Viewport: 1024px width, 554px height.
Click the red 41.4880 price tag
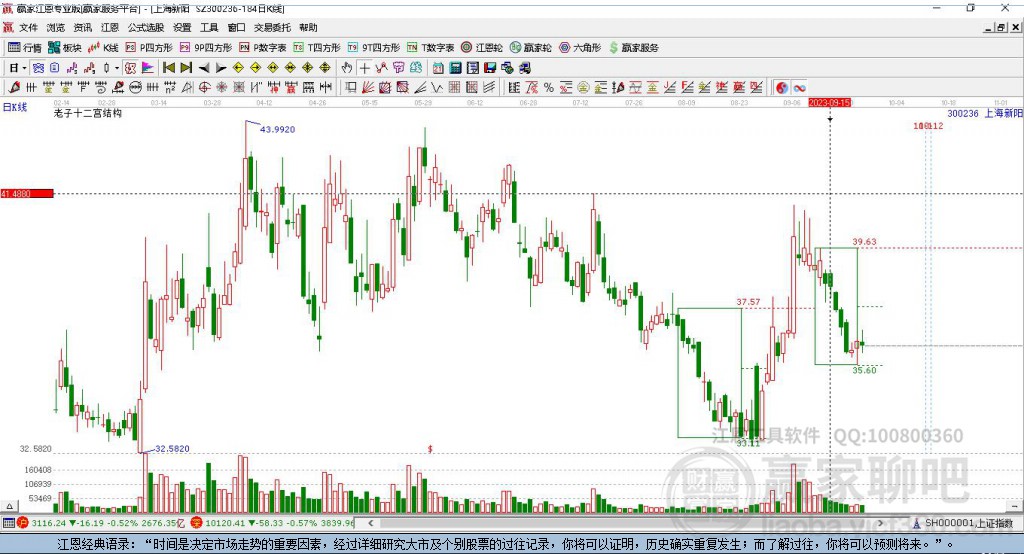(x=27, y=193)
